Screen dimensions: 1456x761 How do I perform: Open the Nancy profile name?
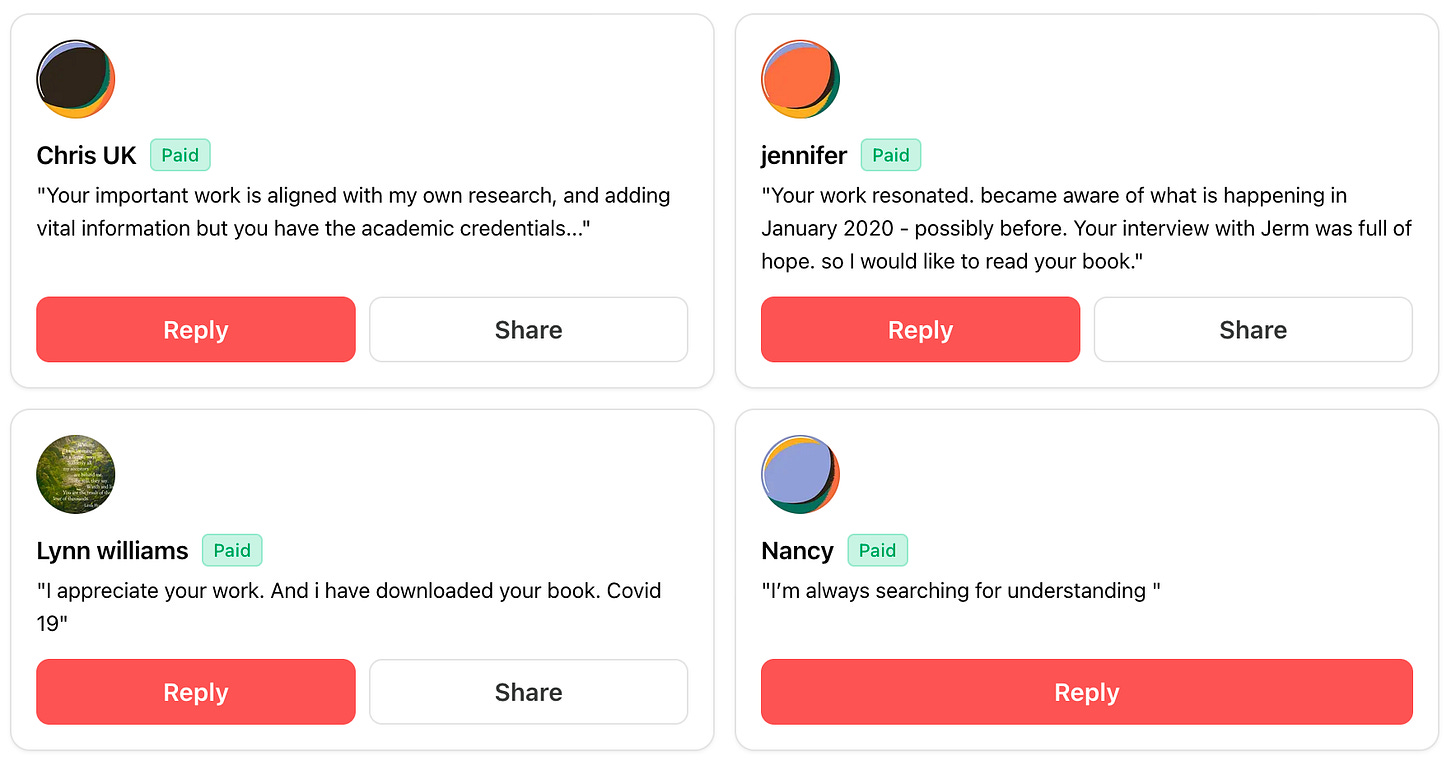click(x=797, y=551)
